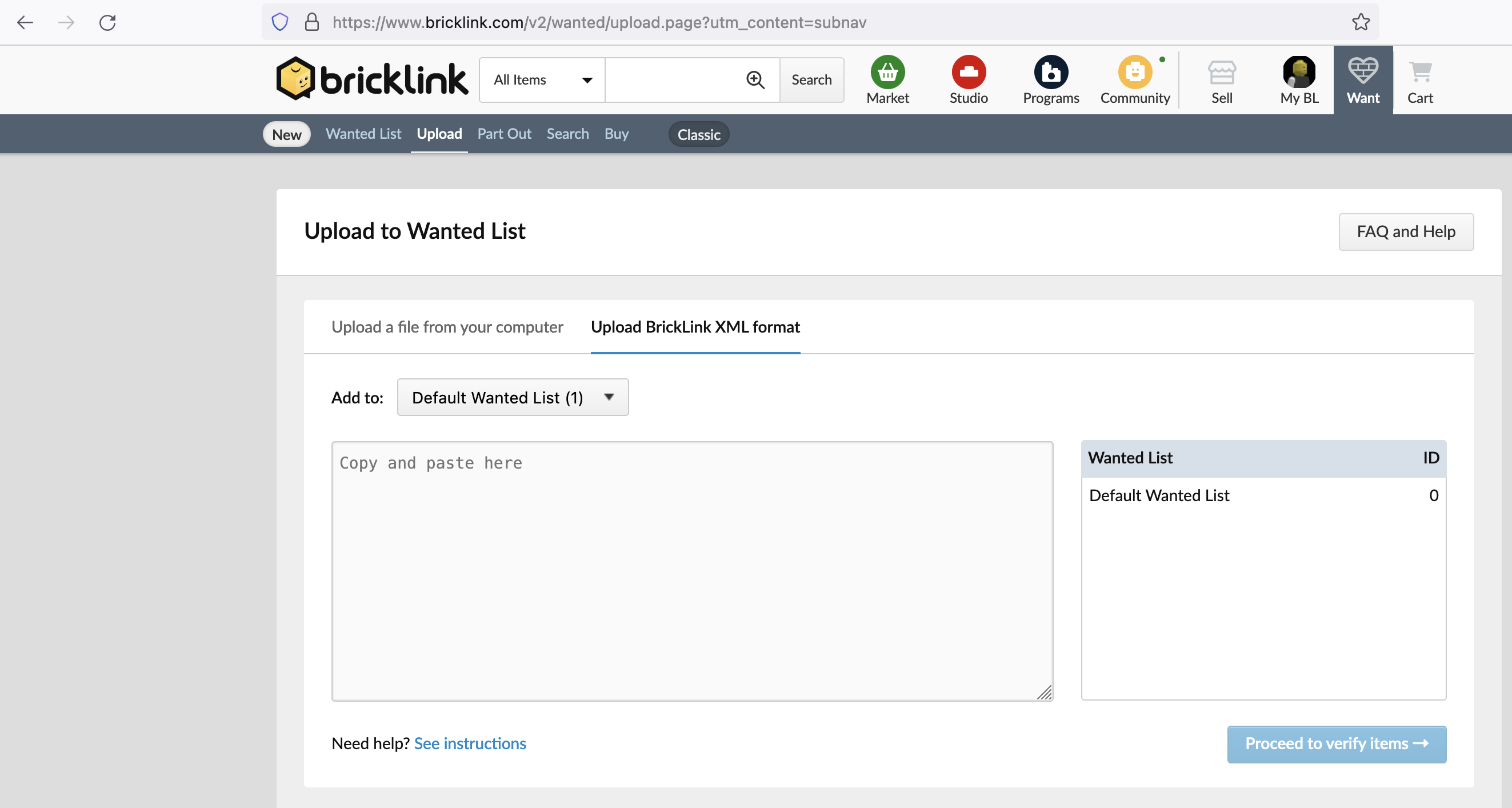Image resolution: width=1512 pixels, height=808 pixels.
Task: Expand the All Items category dropdown
Action: pyautogui.click(x=542, y=80)
